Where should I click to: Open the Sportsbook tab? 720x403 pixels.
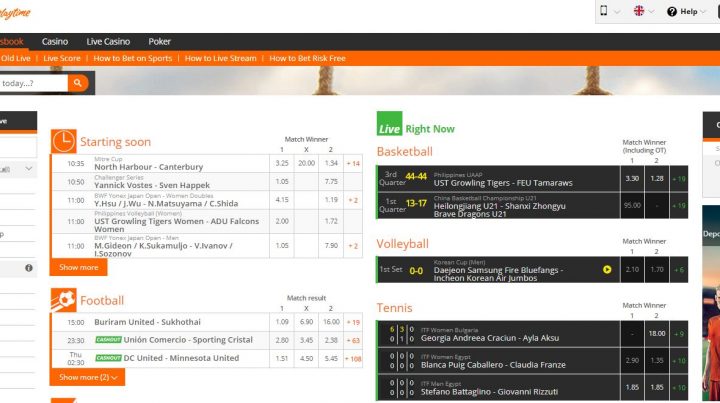coord(11,41)
